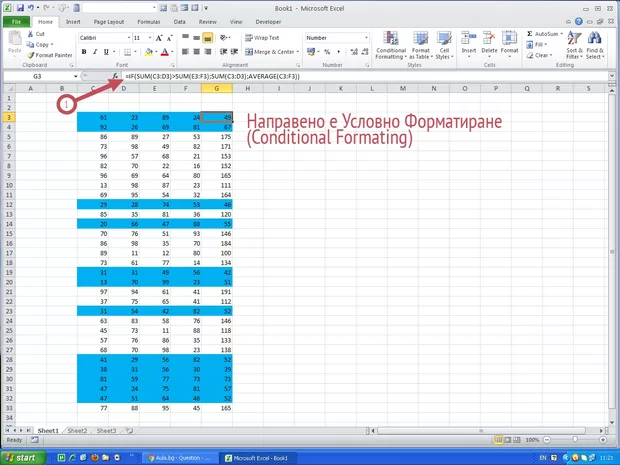
Task: Click Aula.bg taskbar Chrome item
Action: [179, 458]
